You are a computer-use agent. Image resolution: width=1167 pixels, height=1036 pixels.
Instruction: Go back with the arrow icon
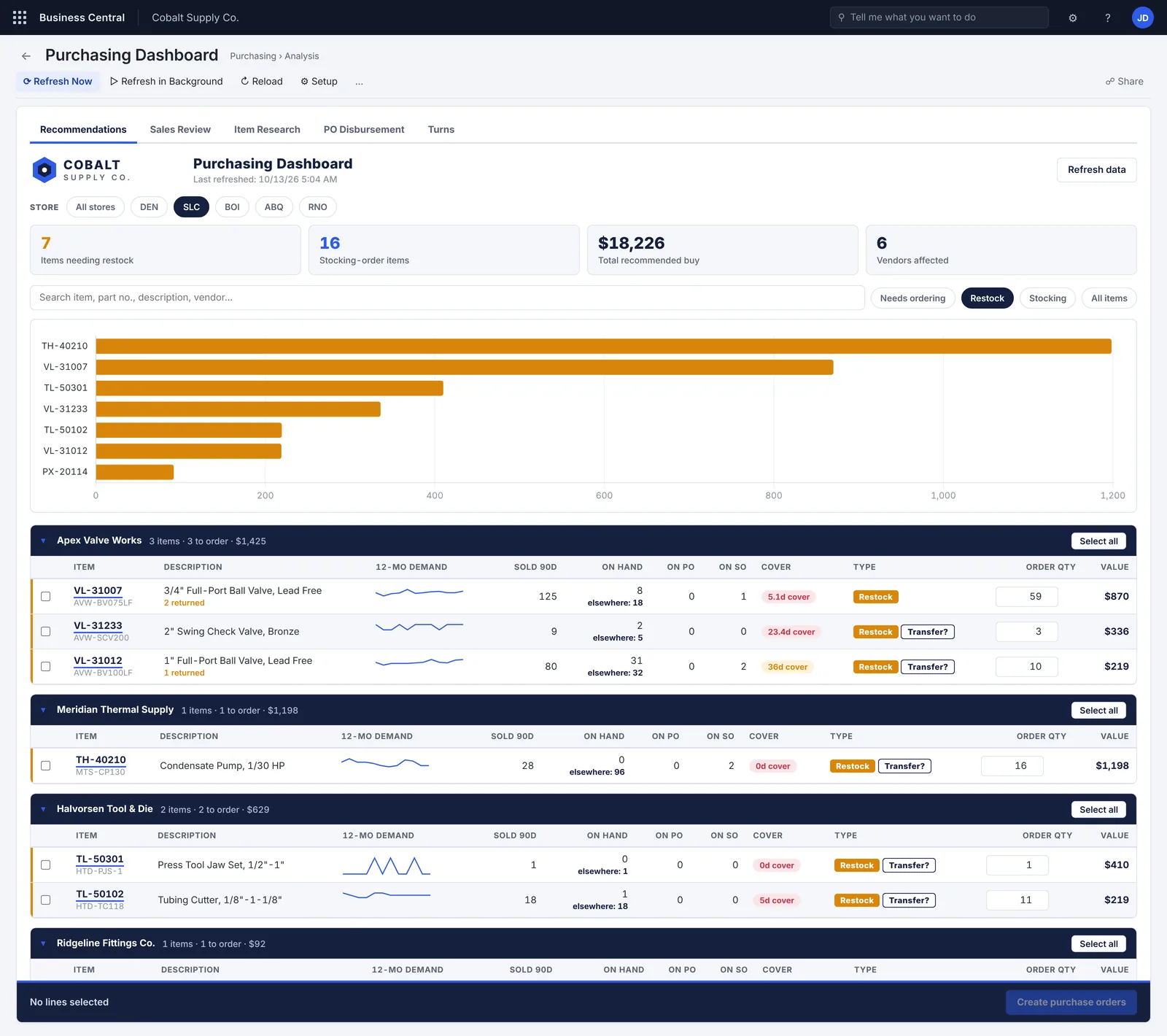tap(26, 56)
